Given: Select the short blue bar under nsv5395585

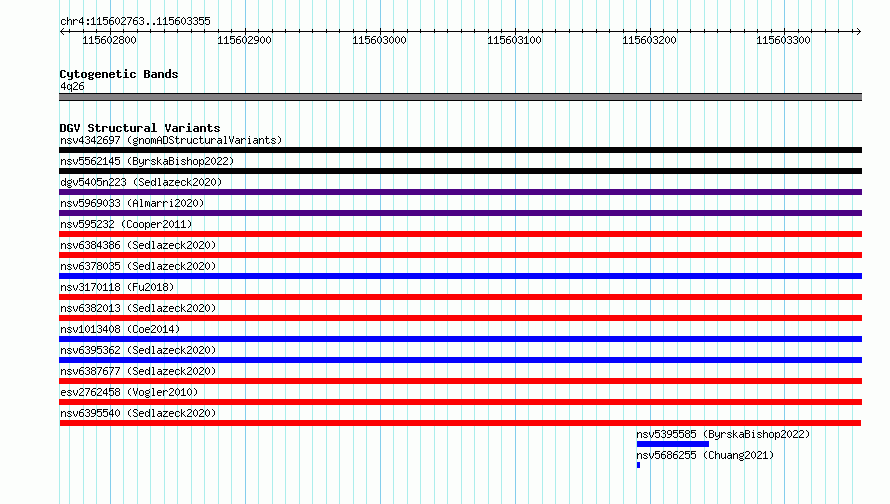Looking at the screenshot, I should (x=673, y=444).
